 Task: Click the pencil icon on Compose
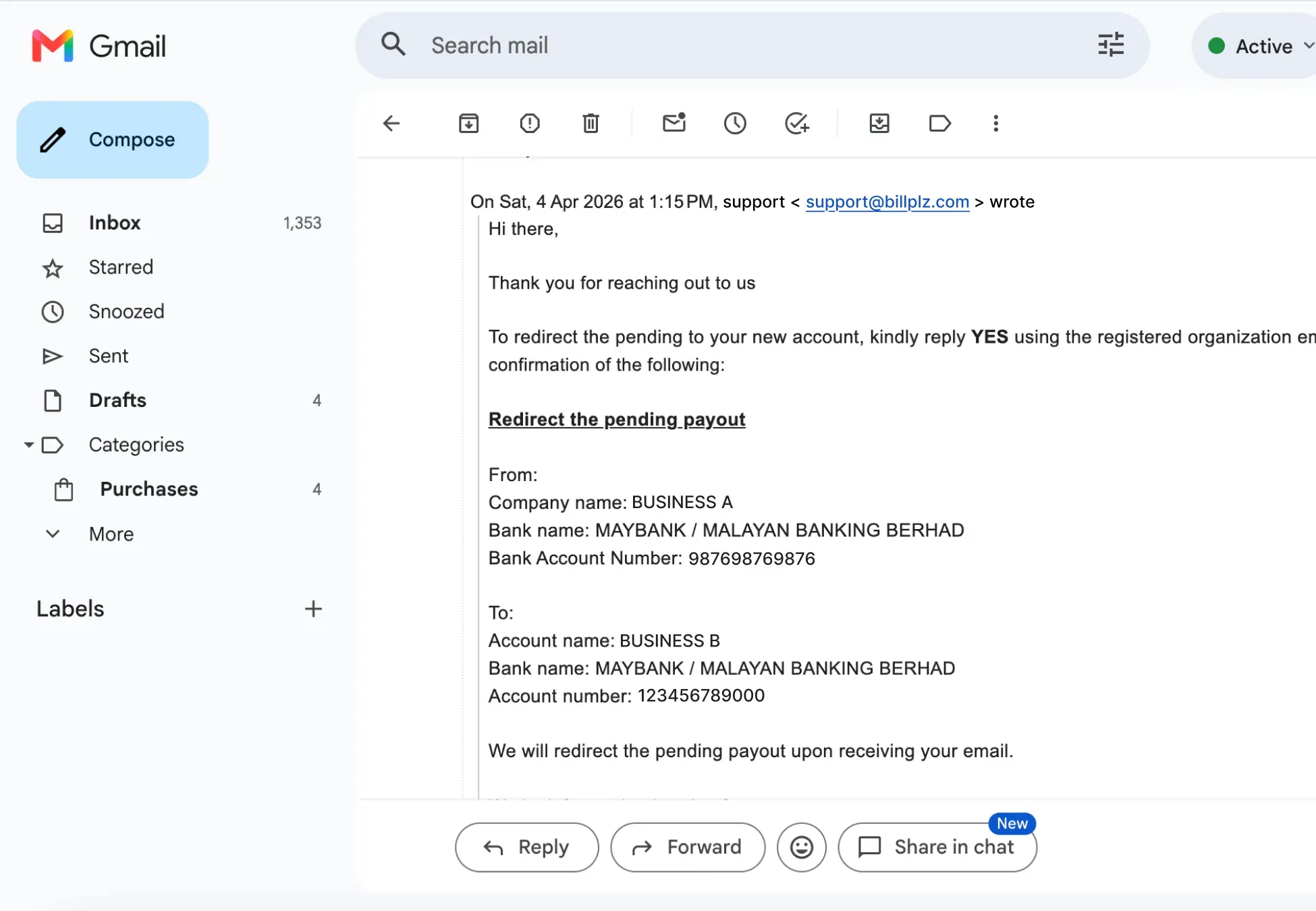click(53, 140)
